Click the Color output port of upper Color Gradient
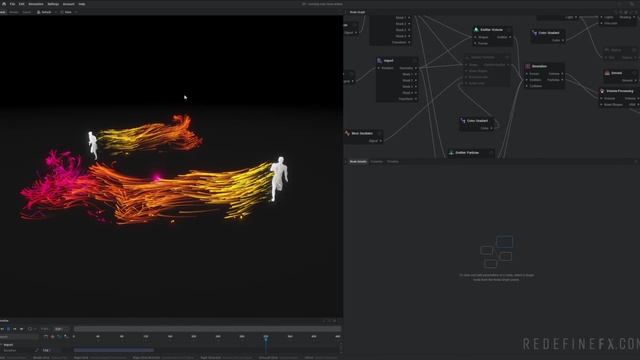This screenshot has height=360, width=640. (563, 40)
